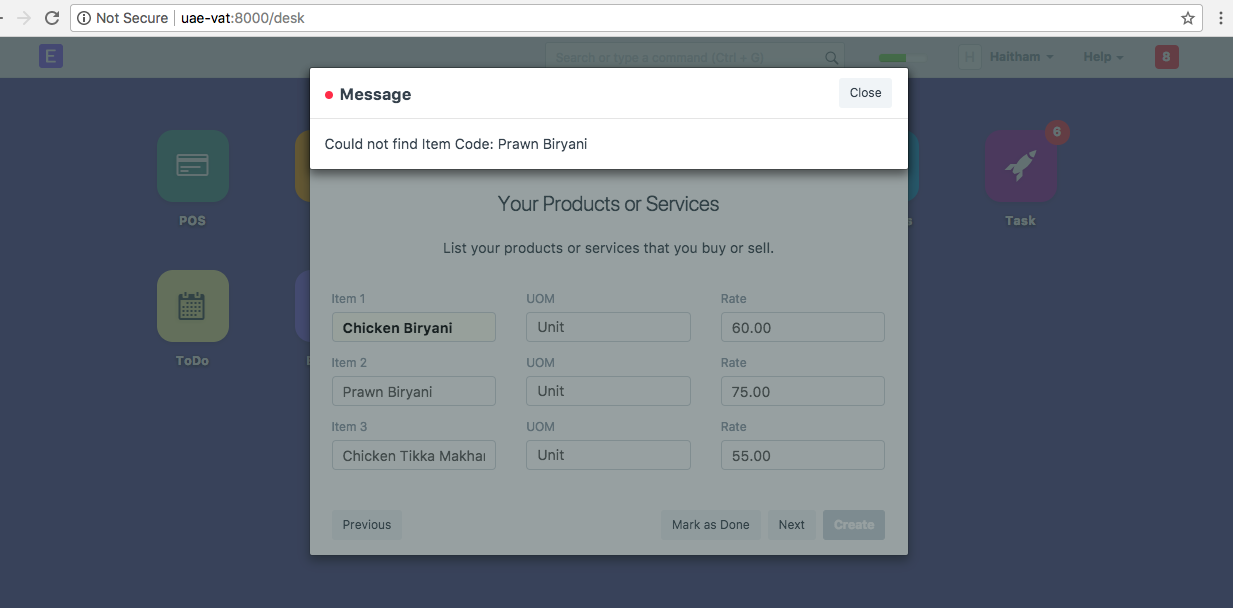Launch the Task rocket icon

1019,166
